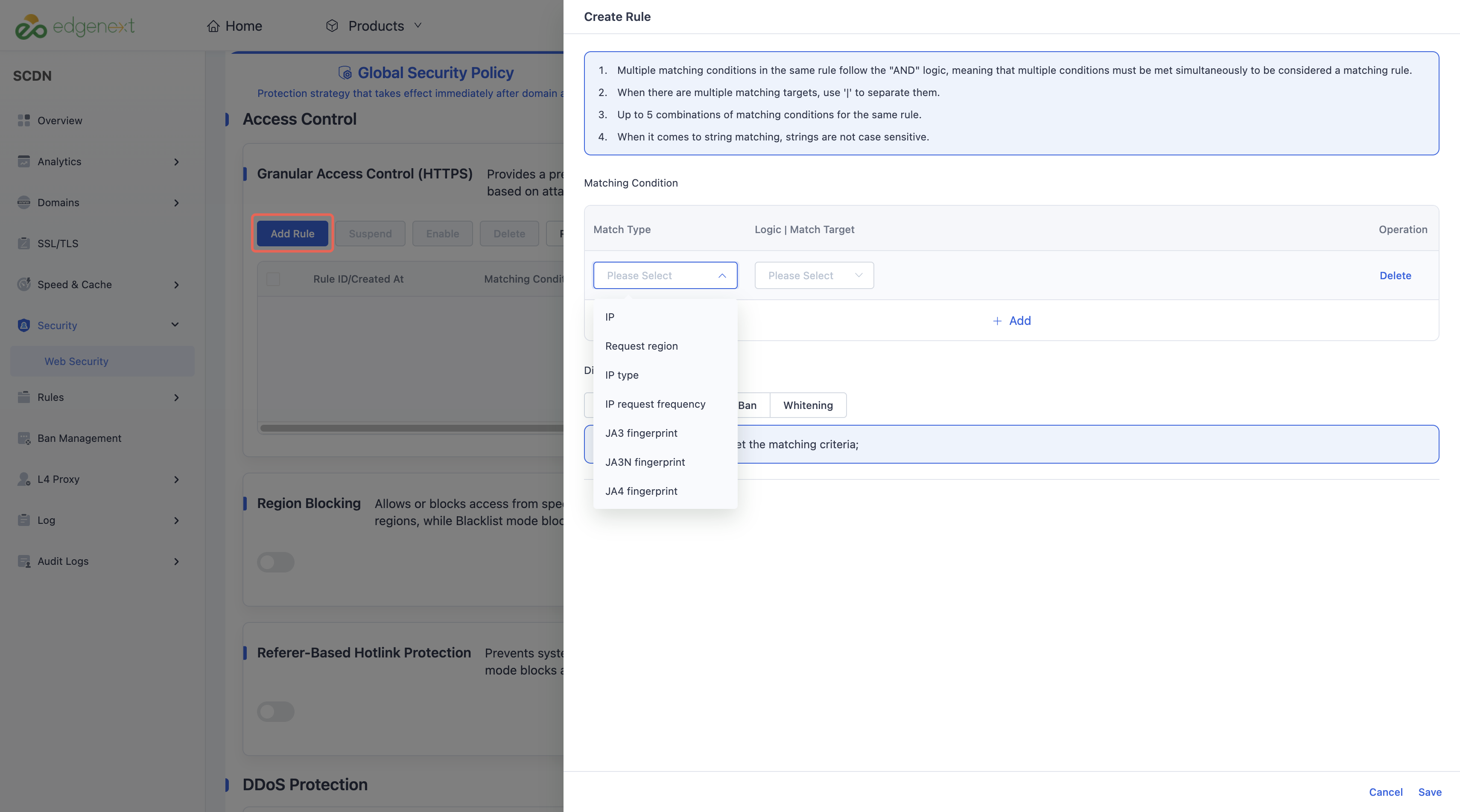Image resolution: width=1460 pixels, height=812 pixels.
Task: Click the Overview grid icon in sidebar
Action: coord(23,120)
